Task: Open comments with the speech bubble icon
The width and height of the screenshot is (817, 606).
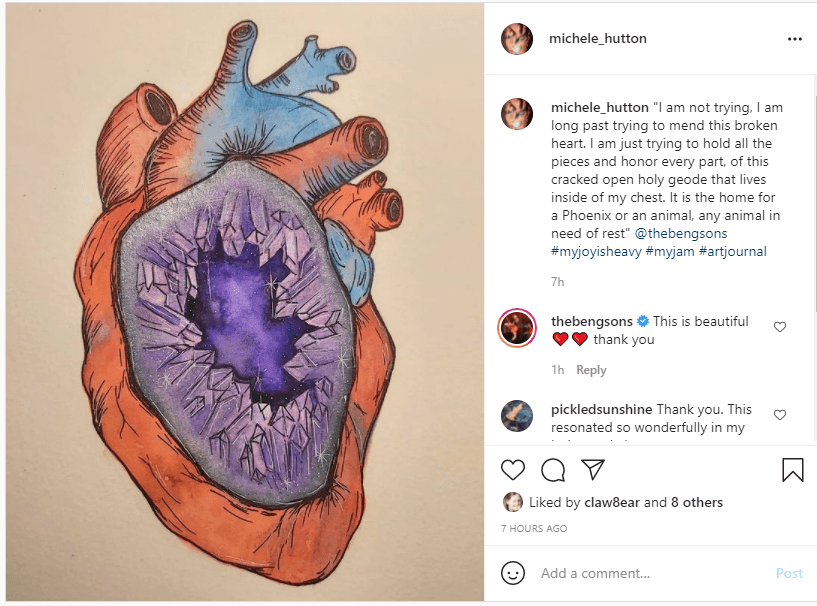Action: [x=553, y=470]
